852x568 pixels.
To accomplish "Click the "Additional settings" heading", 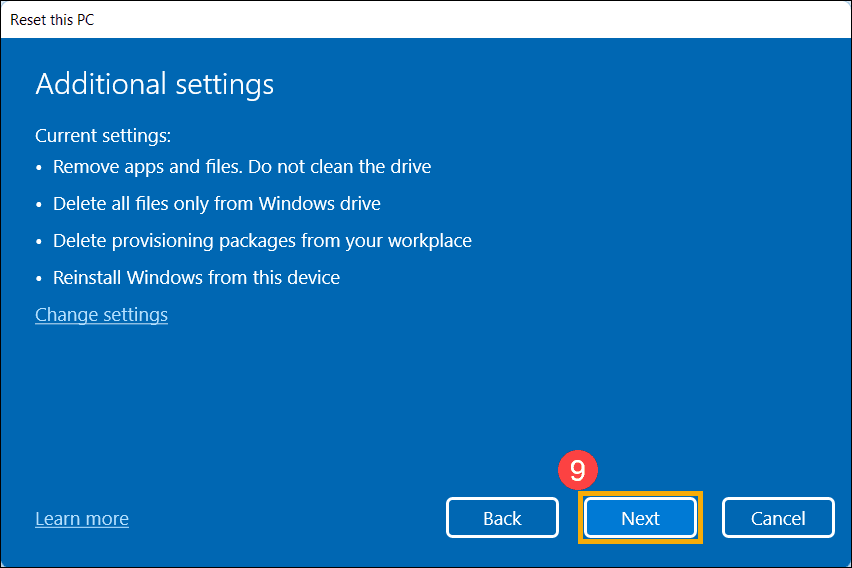I will coord(154,84).
